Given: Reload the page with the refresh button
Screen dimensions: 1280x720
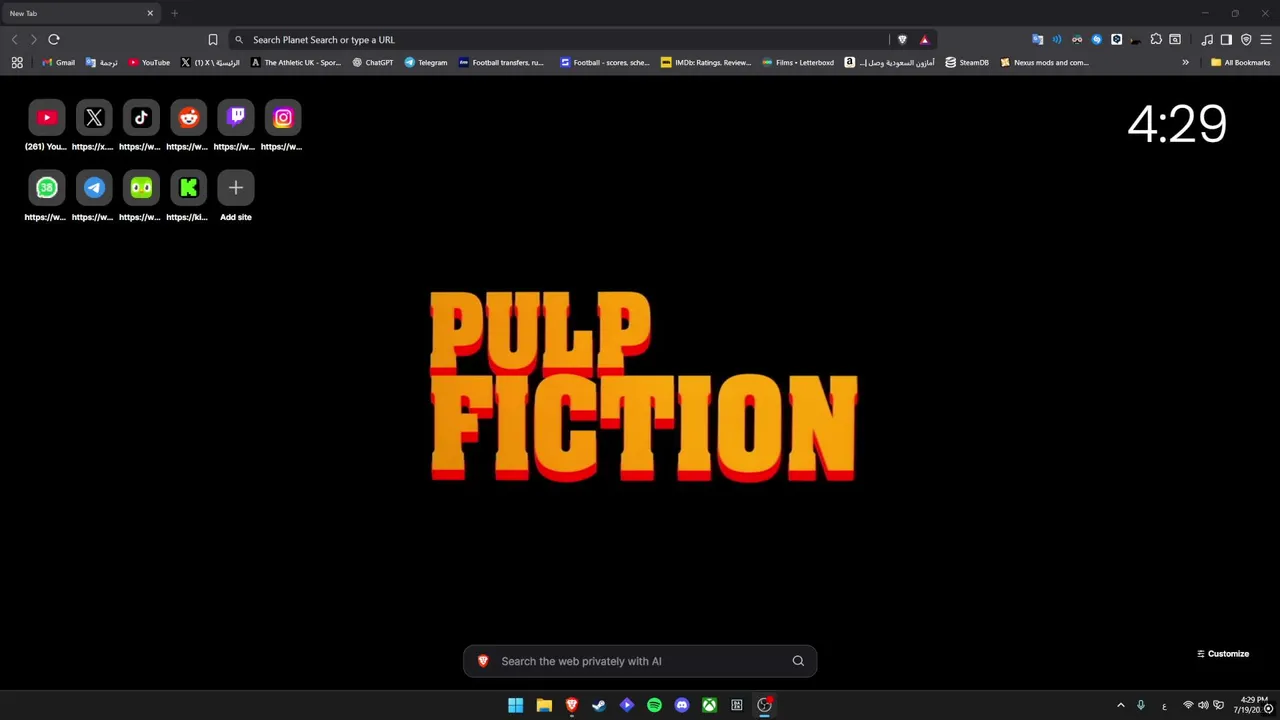Looking at the screenshot, I should click(54, 40).
